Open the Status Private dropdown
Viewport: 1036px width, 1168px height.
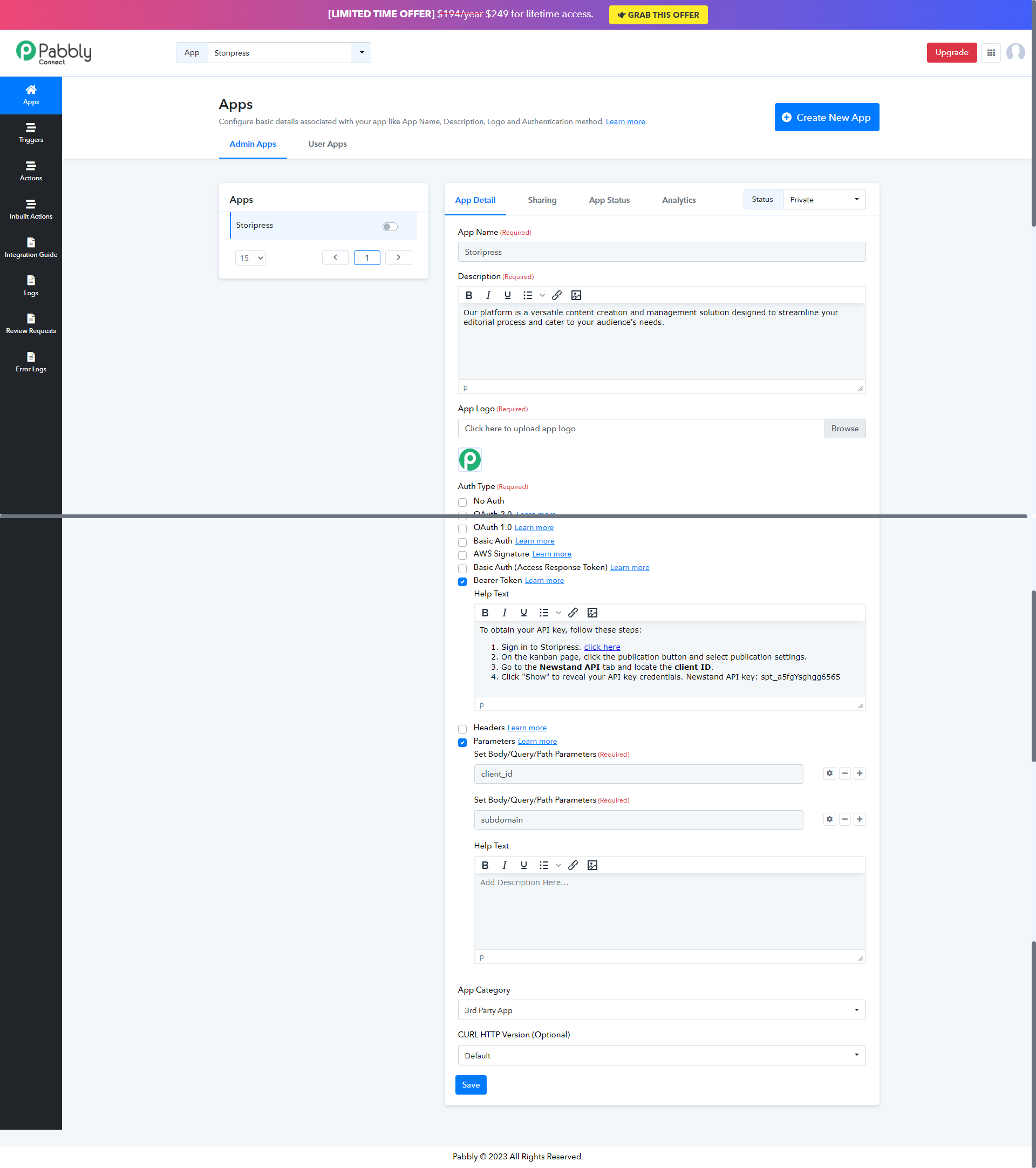824,199
